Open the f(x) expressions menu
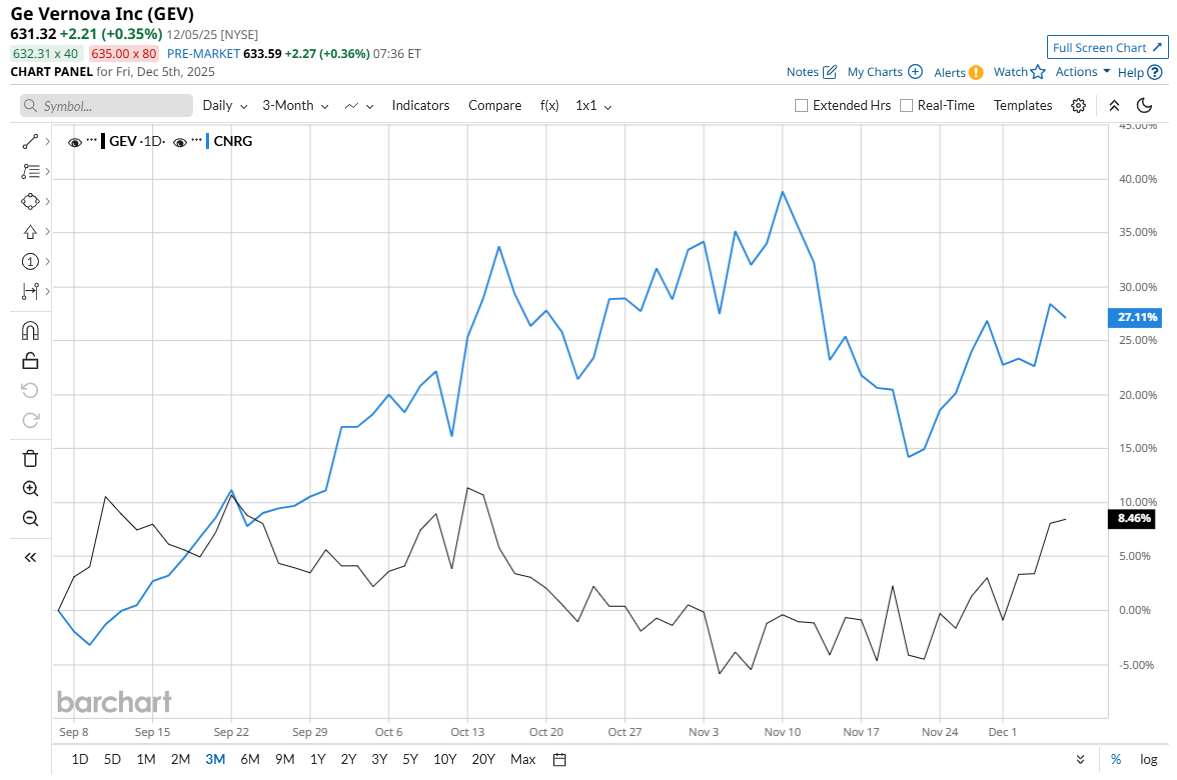The width and height of the screenshot is (1177, 780). pos(549,106)
